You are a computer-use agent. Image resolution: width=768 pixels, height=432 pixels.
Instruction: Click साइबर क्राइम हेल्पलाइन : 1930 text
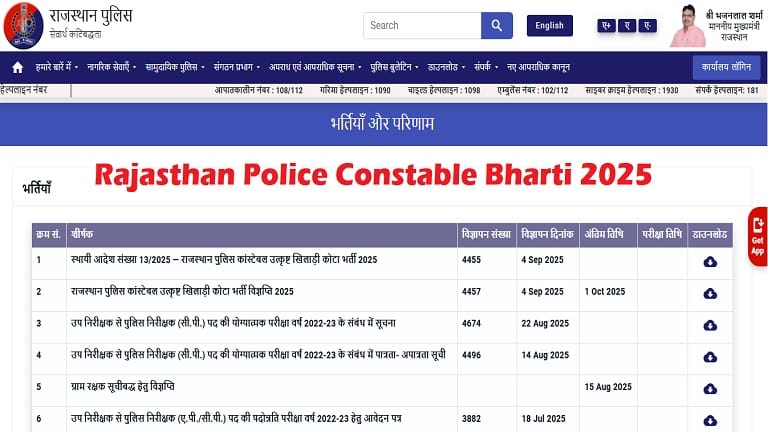pos(632,91)
